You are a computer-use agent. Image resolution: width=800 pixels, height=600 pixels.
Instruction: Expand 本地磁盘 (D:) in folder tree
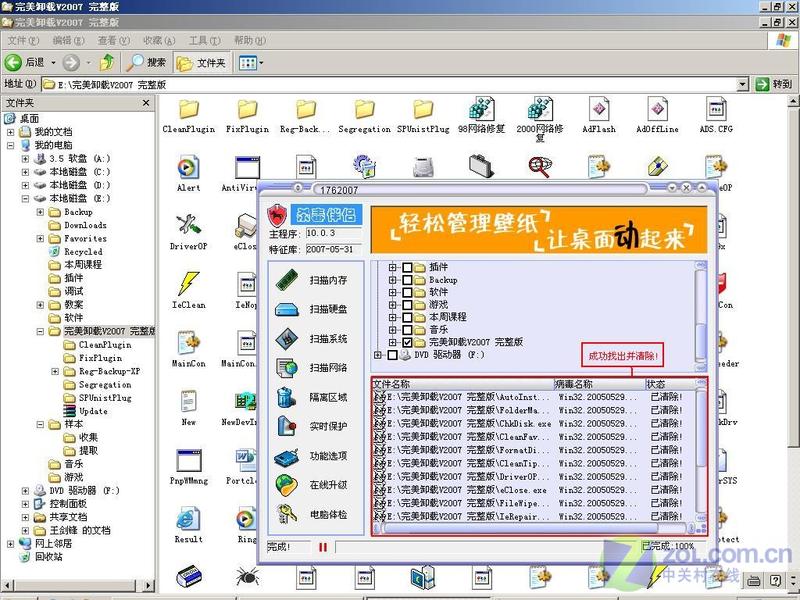25,185
